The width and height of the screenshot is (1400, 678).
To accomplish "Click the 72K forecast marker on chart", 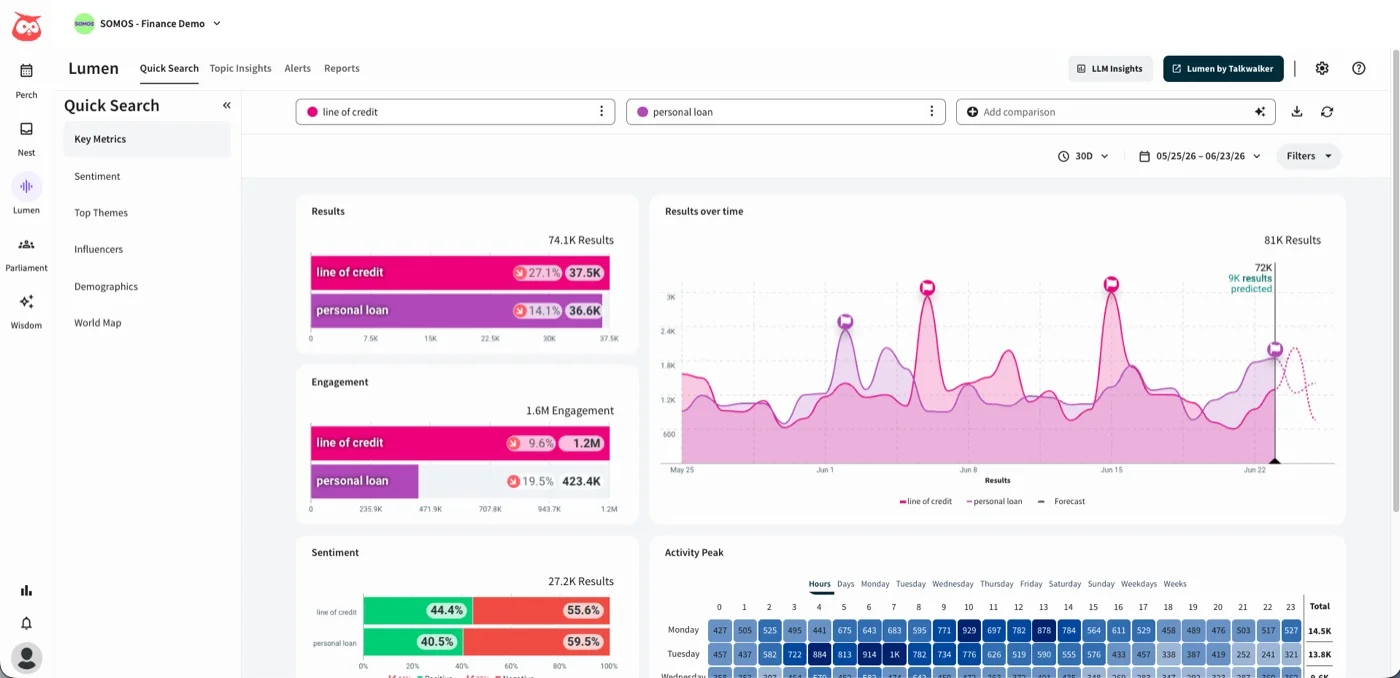I will pos(1275,349).
